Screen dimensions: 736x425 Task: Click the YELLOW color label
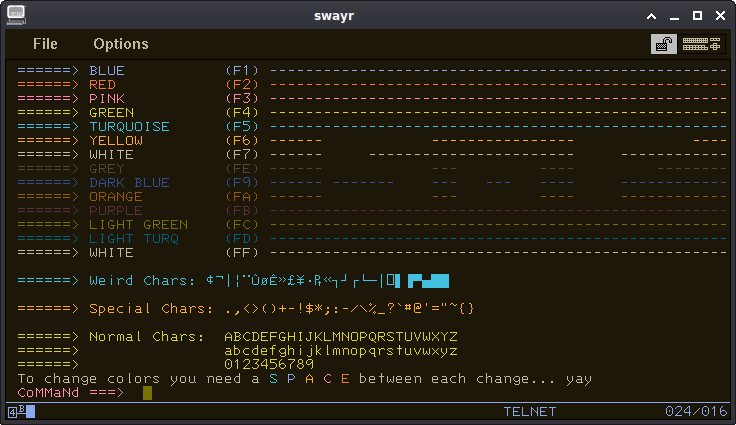pyautogui.click(x=116, y=140)
